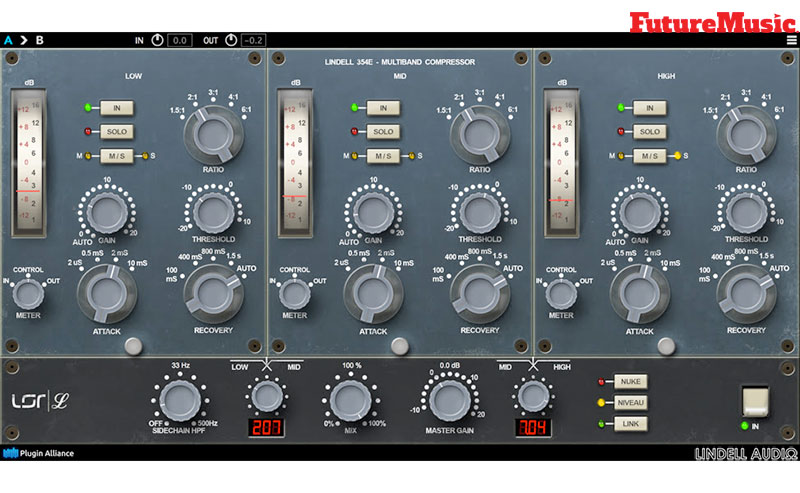Click the HIGH band GAIN knob
Image resolution: width=800 pixels, height=493 pixels.
coord(639,213)
